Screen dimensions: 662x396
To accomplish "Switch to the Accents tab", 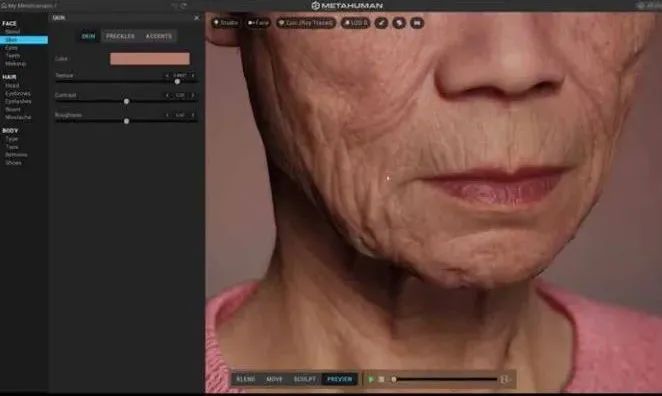I will point(159,36).
